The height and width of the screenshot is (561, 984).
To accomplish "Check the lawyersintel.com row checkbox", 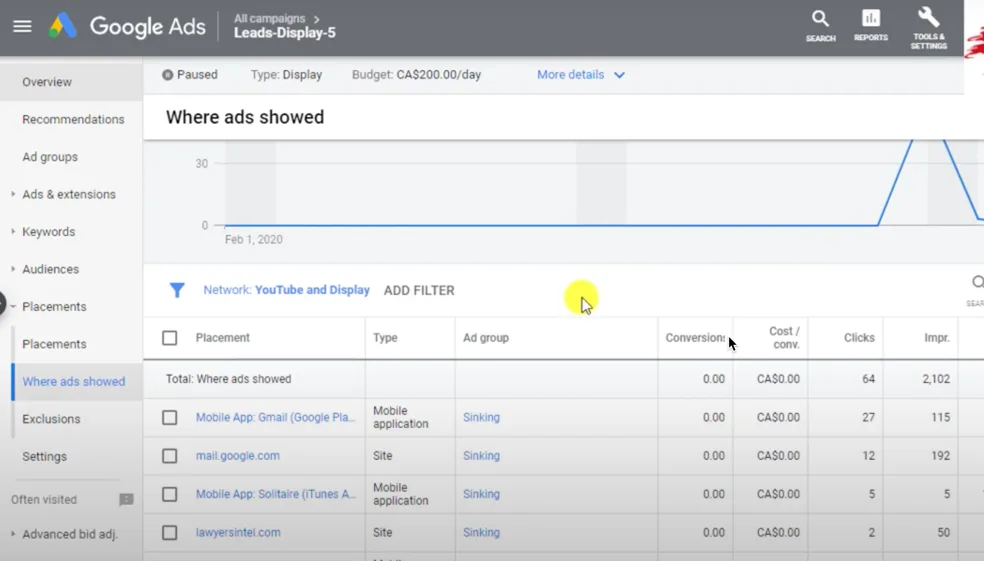I will tap(169, 533).
